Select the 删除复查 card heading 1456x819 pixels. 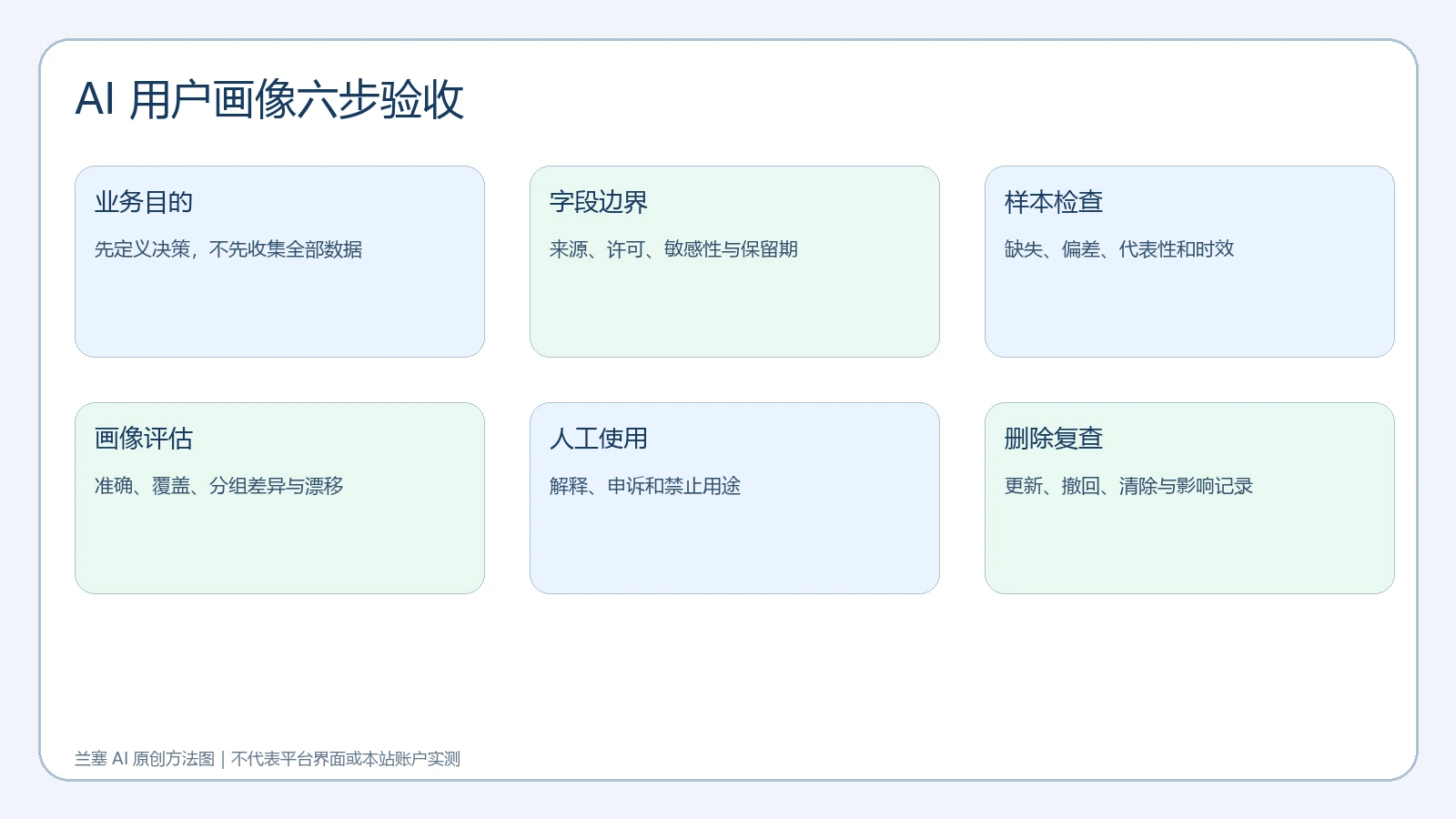point(1054,439)
